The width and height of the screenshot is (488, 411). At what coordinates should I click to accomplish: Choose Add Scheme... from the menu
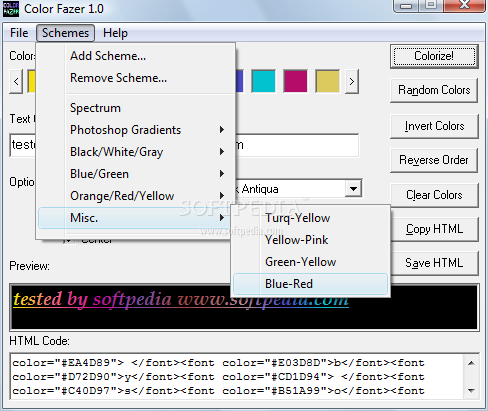click(x=137, y=56)
